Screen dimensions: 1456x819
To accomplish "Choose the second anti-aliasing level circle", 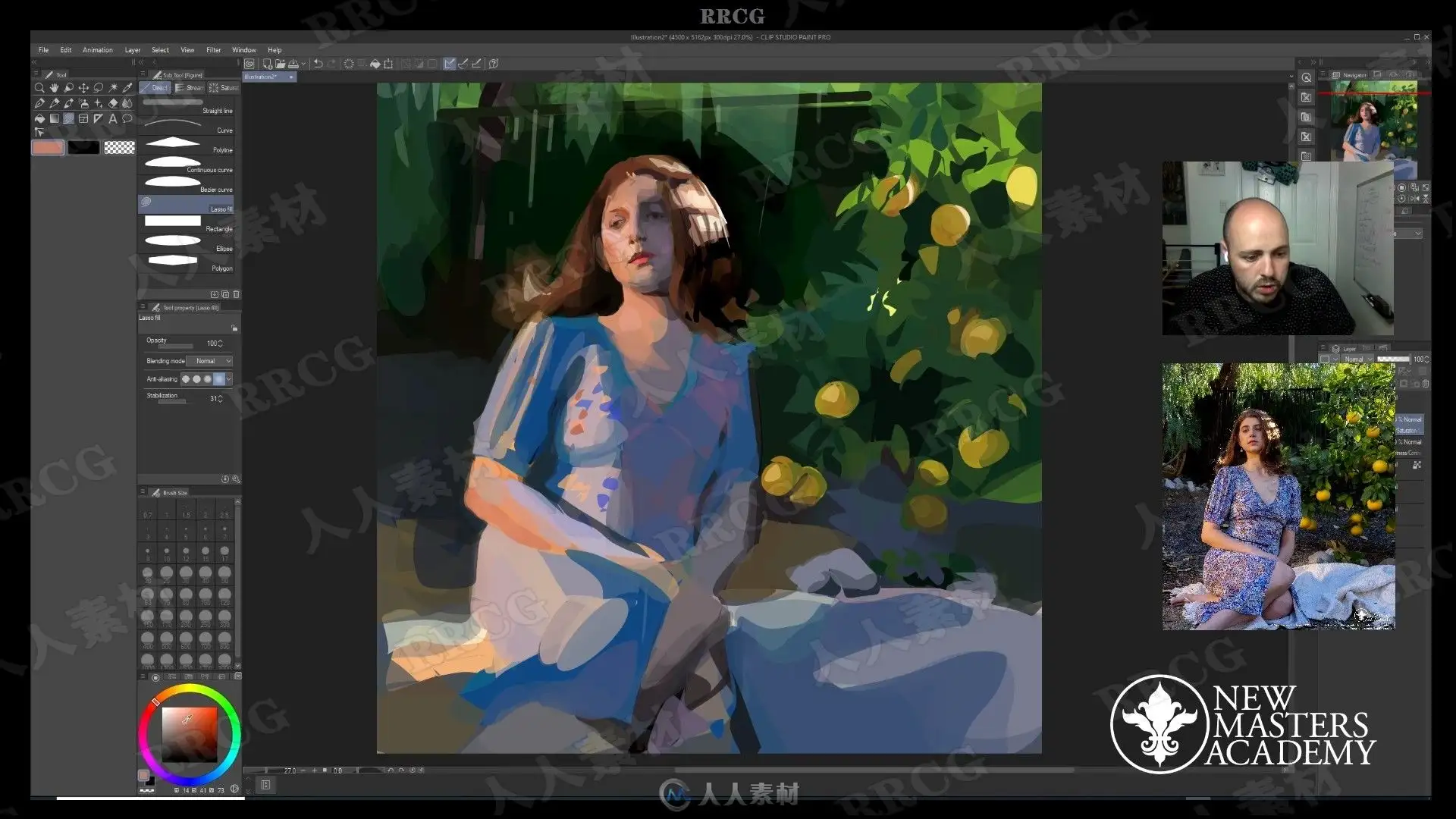I will [196, 379].
